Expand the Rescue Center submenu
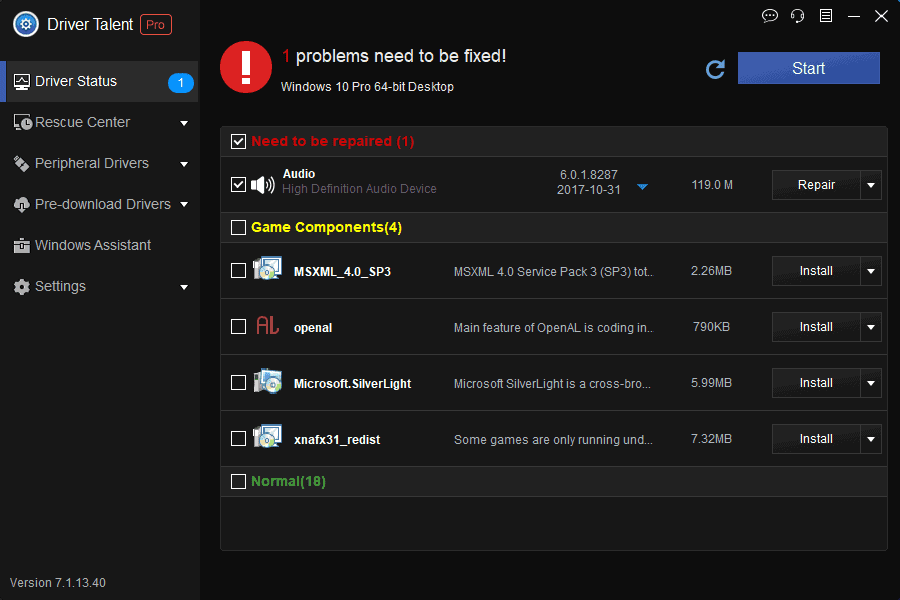 pos(184,123)
